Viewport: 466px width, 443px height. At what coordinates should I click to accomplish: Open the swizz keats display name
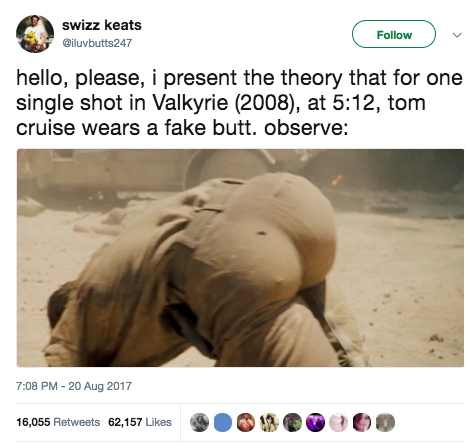pyautogui.click(x=102, y=25)
